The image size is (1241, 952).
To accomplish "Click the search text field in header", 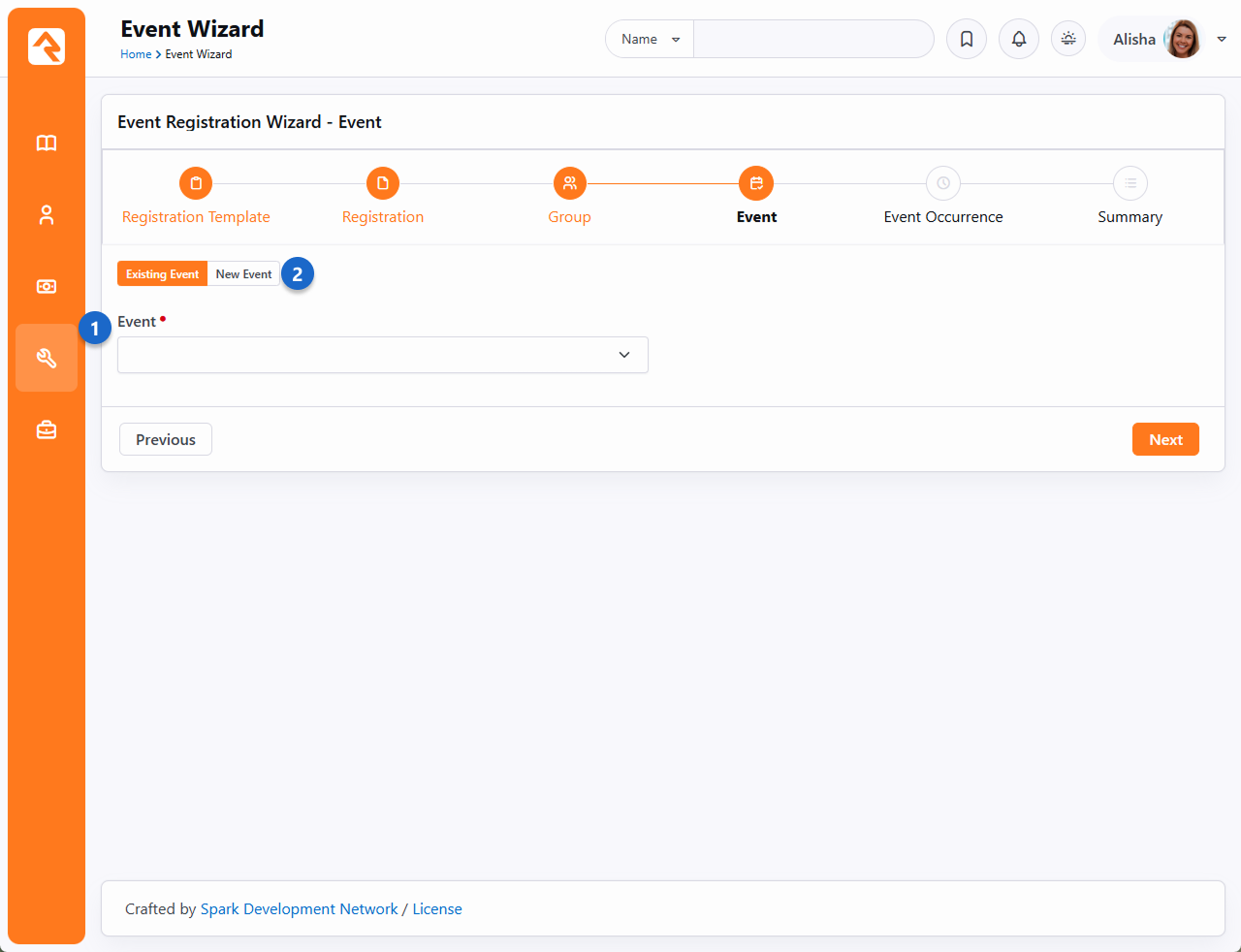I will [x=812, y=39].
